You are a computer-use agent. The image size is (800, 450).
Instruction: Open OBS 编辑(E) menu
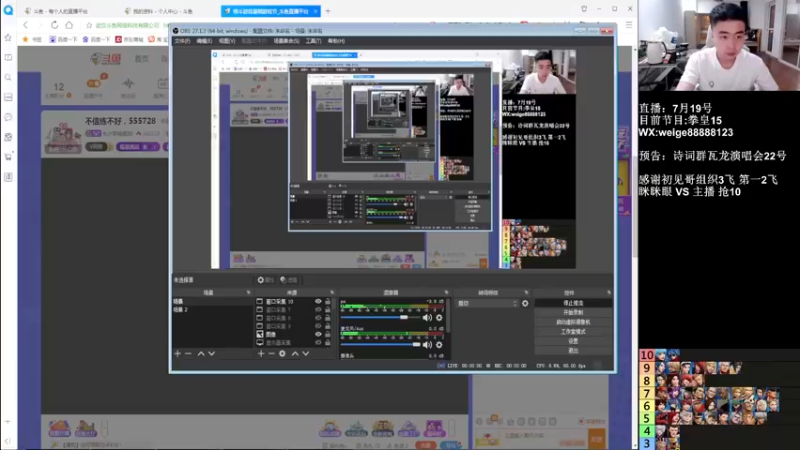(x=204, y=41)
